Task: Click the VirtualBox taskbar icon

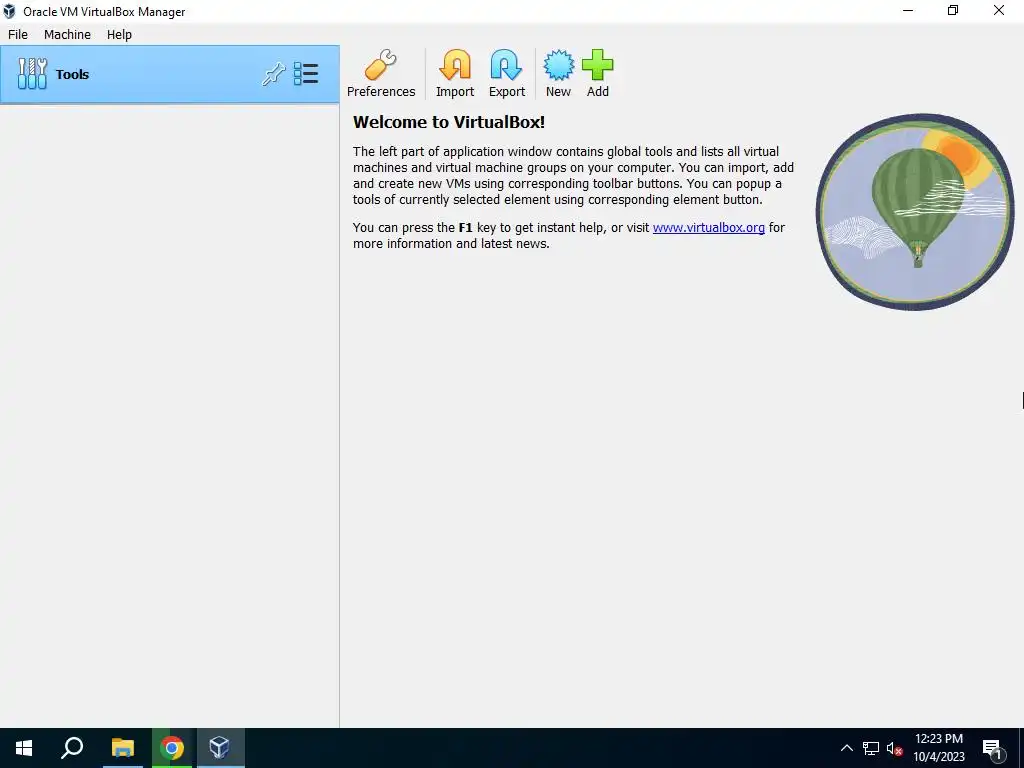Action: coord(220,748)
